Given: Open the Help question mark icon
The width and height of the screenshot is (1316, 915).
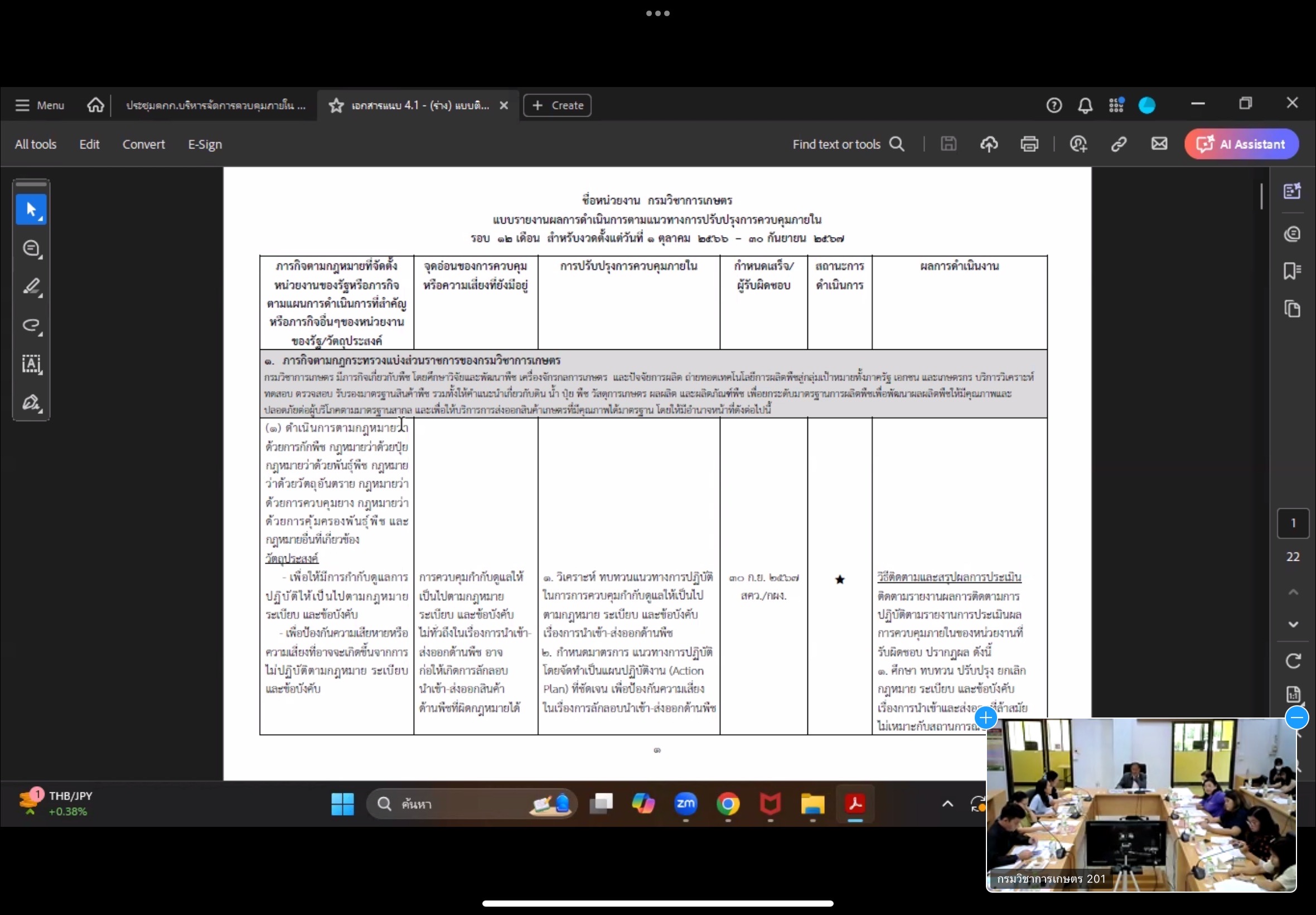Looking at the screenshot, I should (1053, 105).
